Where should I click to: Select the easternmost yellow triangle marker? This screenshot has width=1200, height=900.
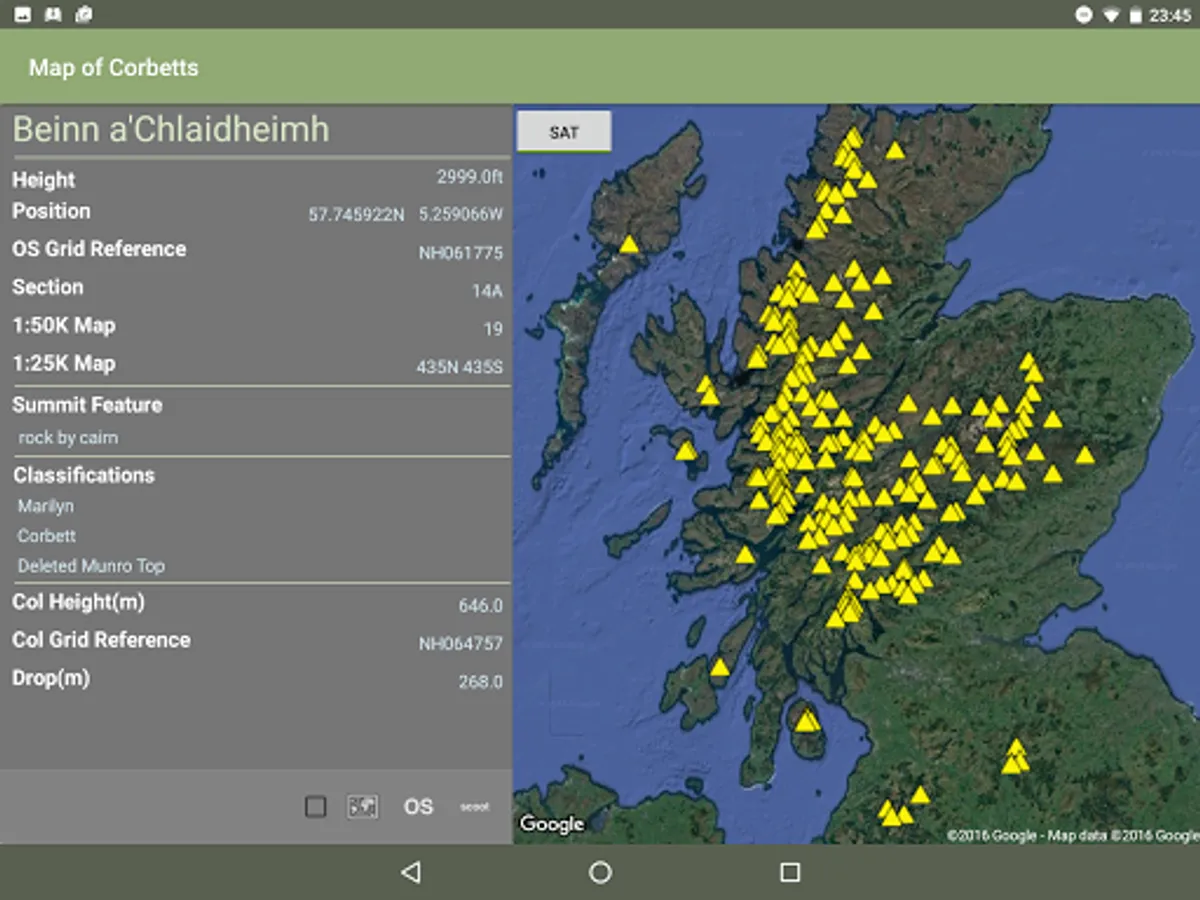tap(1085, 456)
